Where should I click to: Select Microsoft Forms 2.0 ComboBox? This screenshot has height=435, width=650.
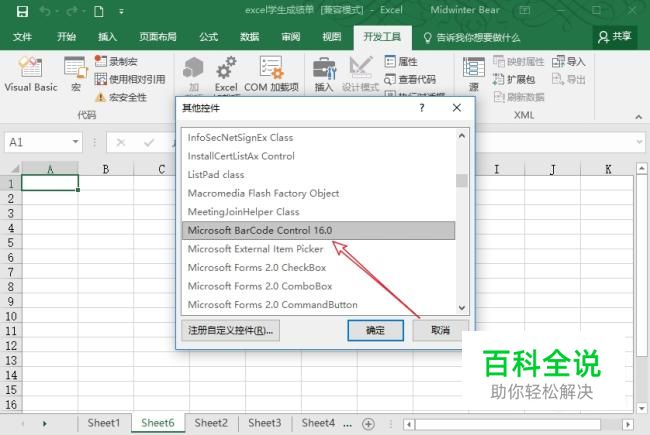318,286
